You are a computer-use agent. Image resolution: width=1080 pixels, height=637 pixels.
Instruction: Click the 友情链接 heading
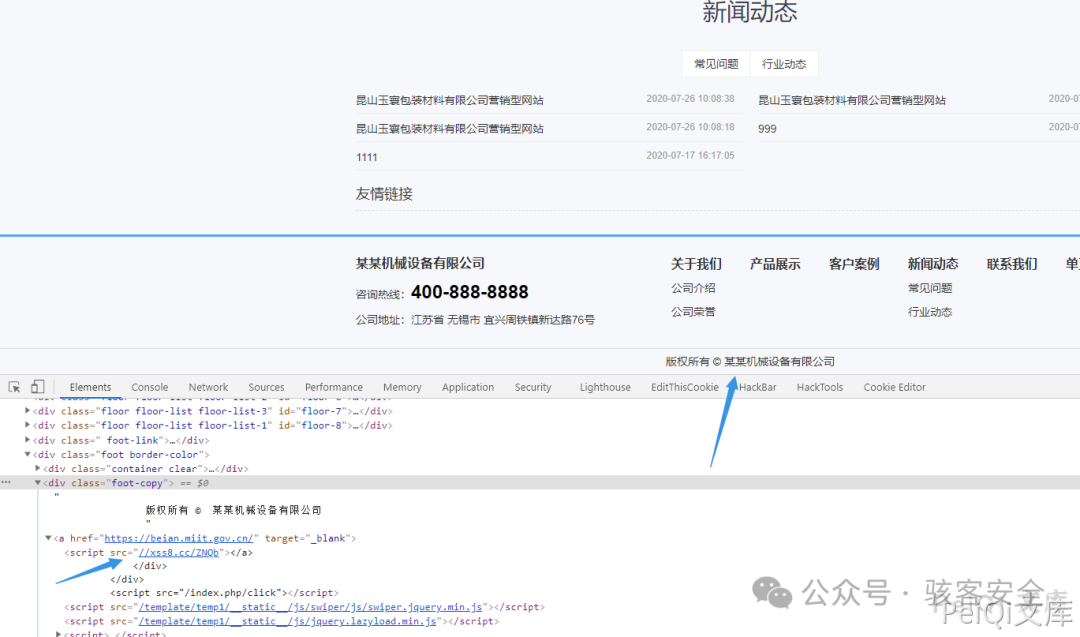pyautogui.click(x=384, y=194)
